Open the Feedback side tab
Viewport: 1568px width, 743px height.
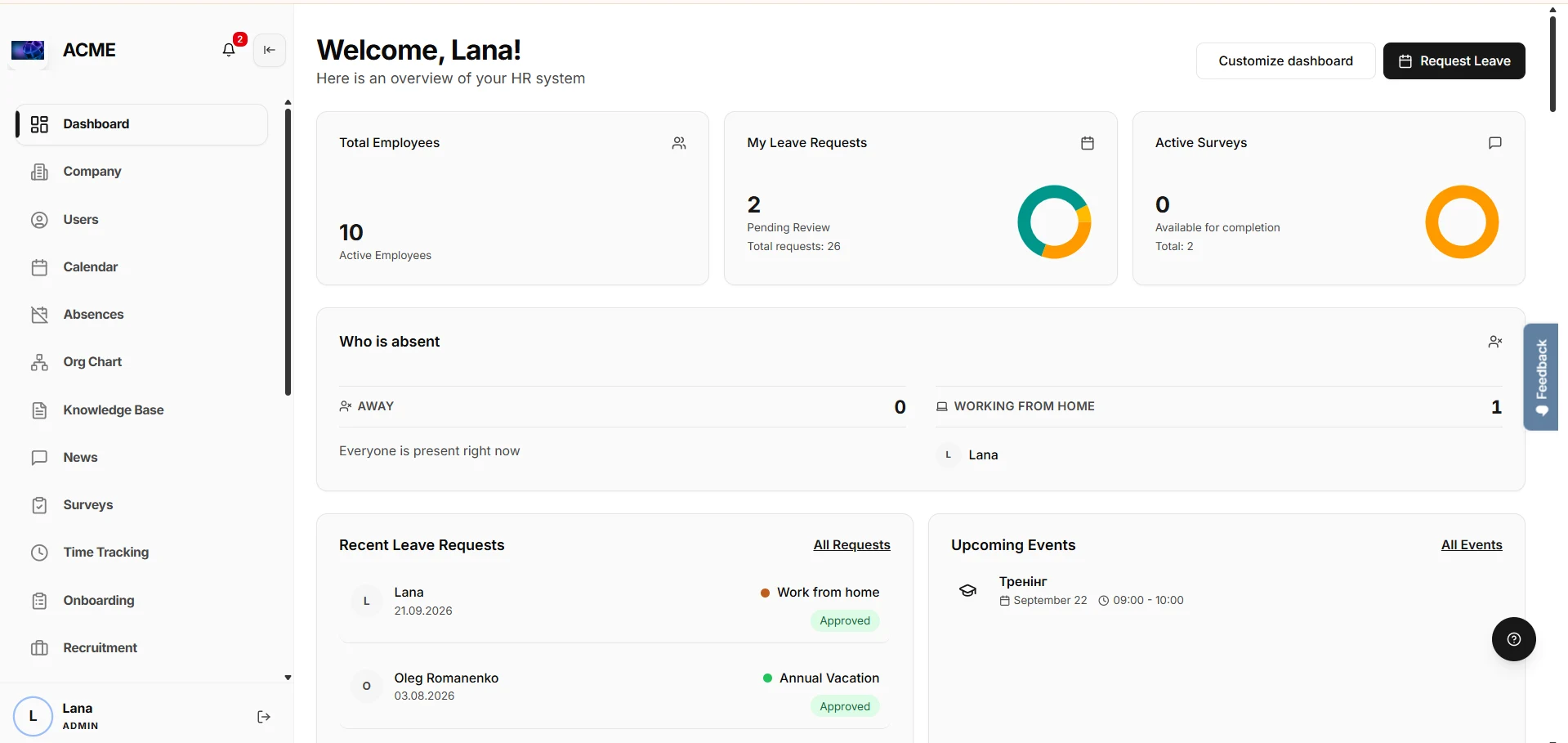pos(1541,377)
